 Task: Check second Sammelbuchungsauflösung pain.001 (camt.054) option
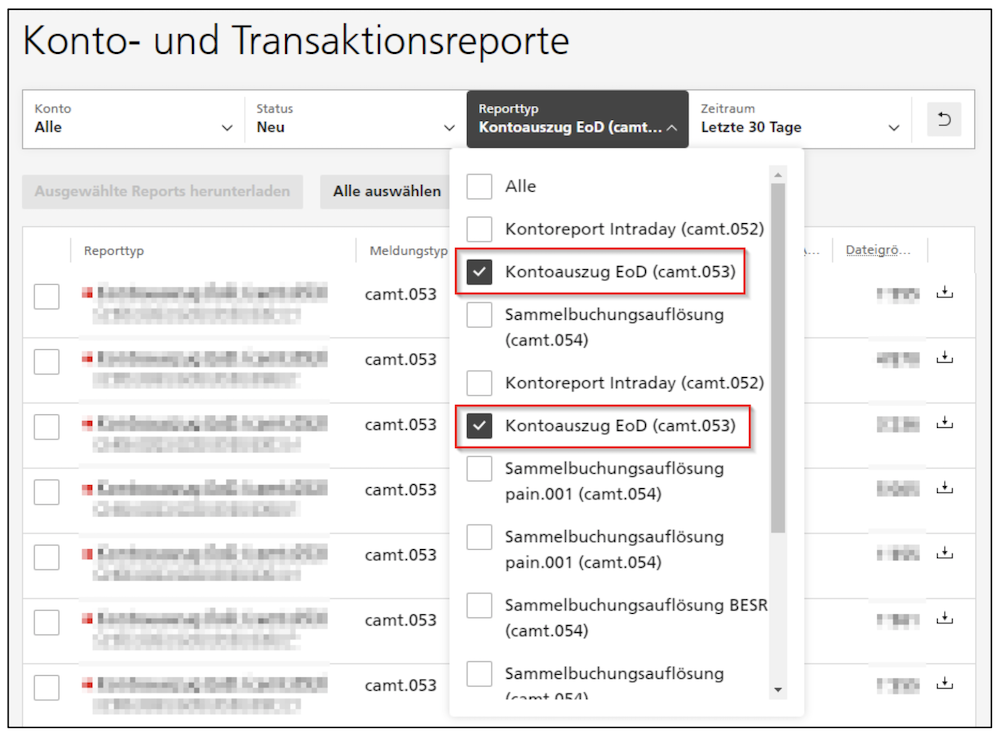click(x=479, y=536)
